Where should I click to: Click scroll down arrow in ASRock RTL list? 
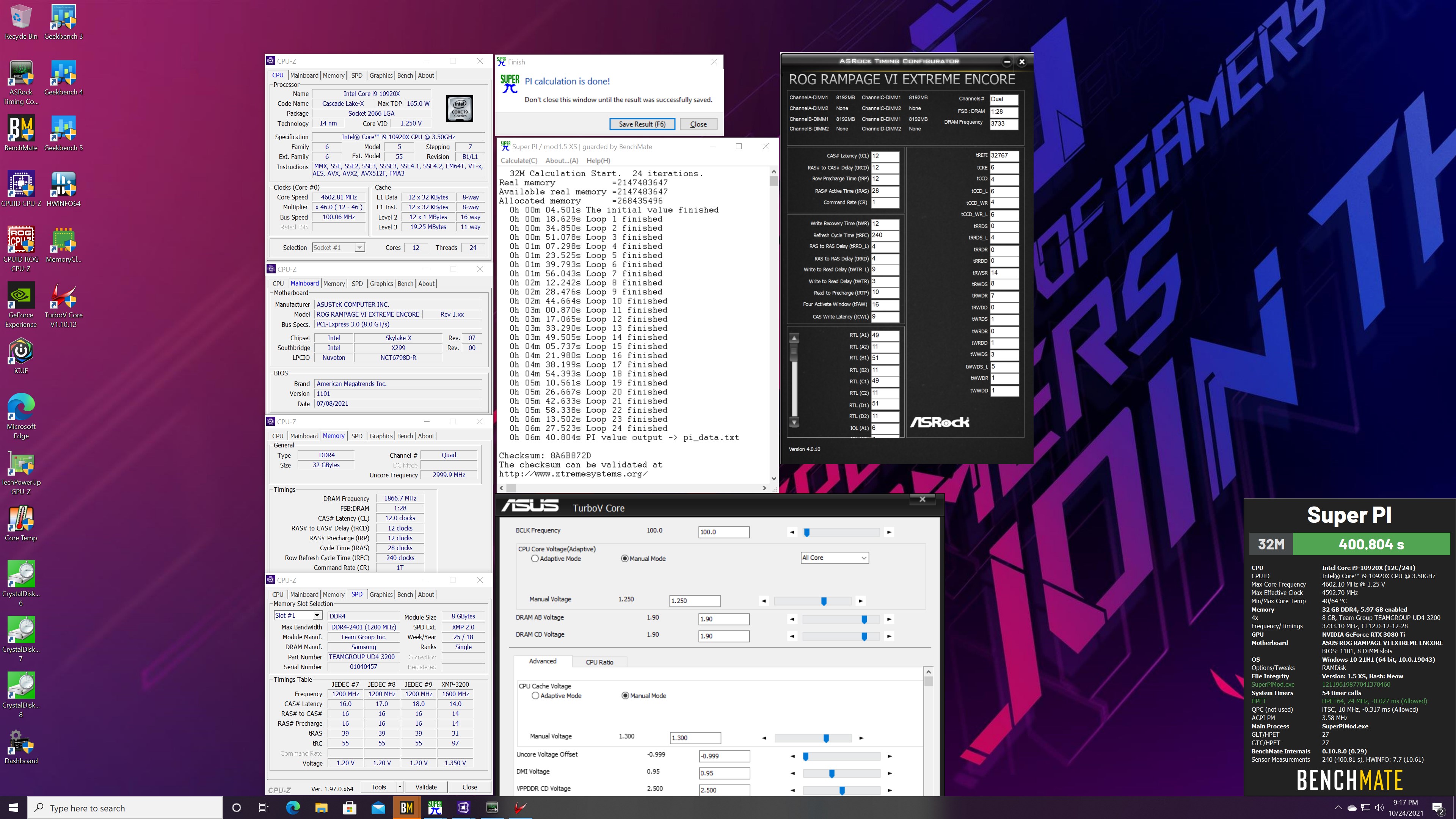pos(794,422)
